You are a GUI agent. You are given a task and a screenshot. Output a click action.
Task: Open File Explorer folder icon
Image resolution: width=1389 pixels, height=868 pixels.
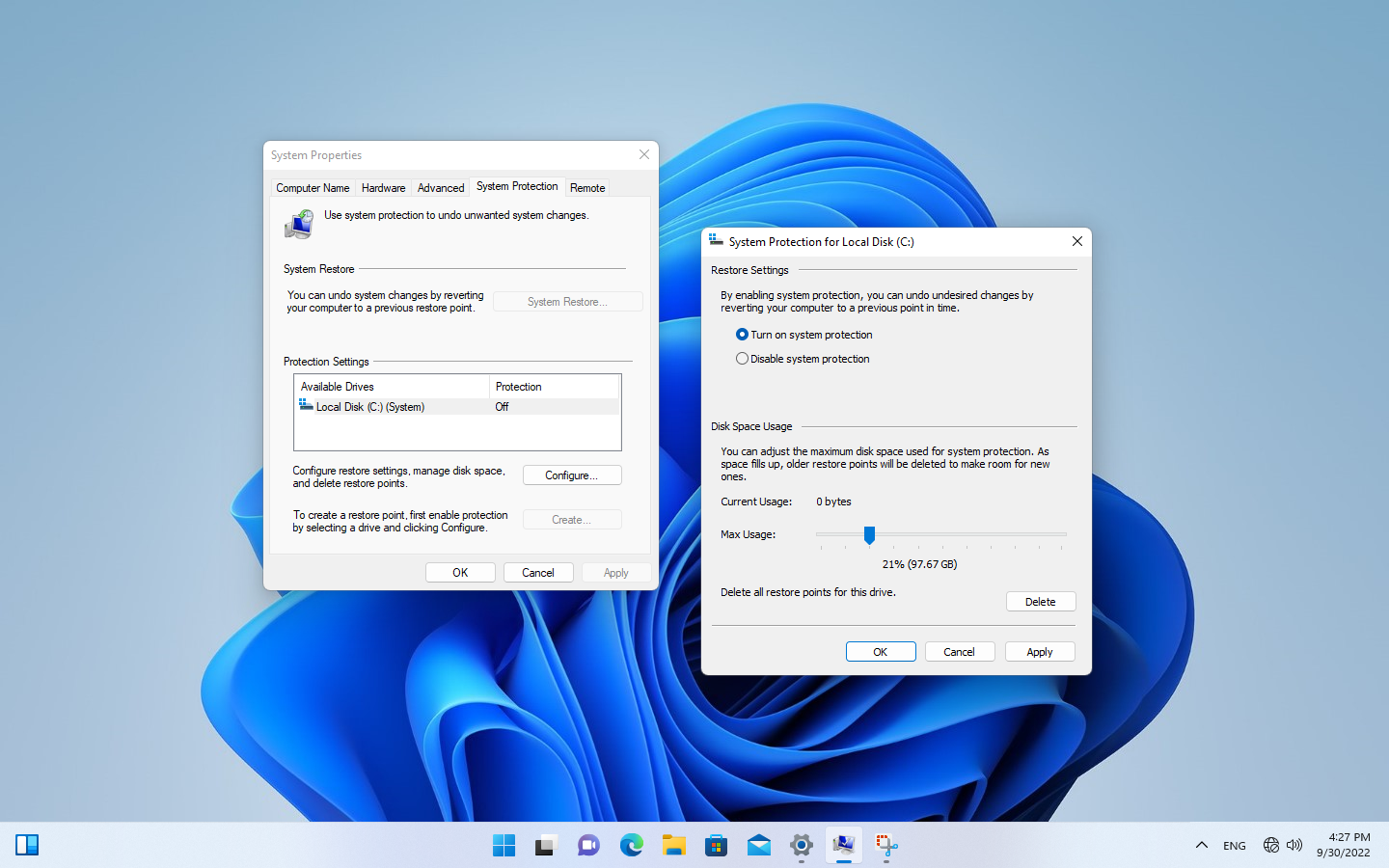point(673,846)
